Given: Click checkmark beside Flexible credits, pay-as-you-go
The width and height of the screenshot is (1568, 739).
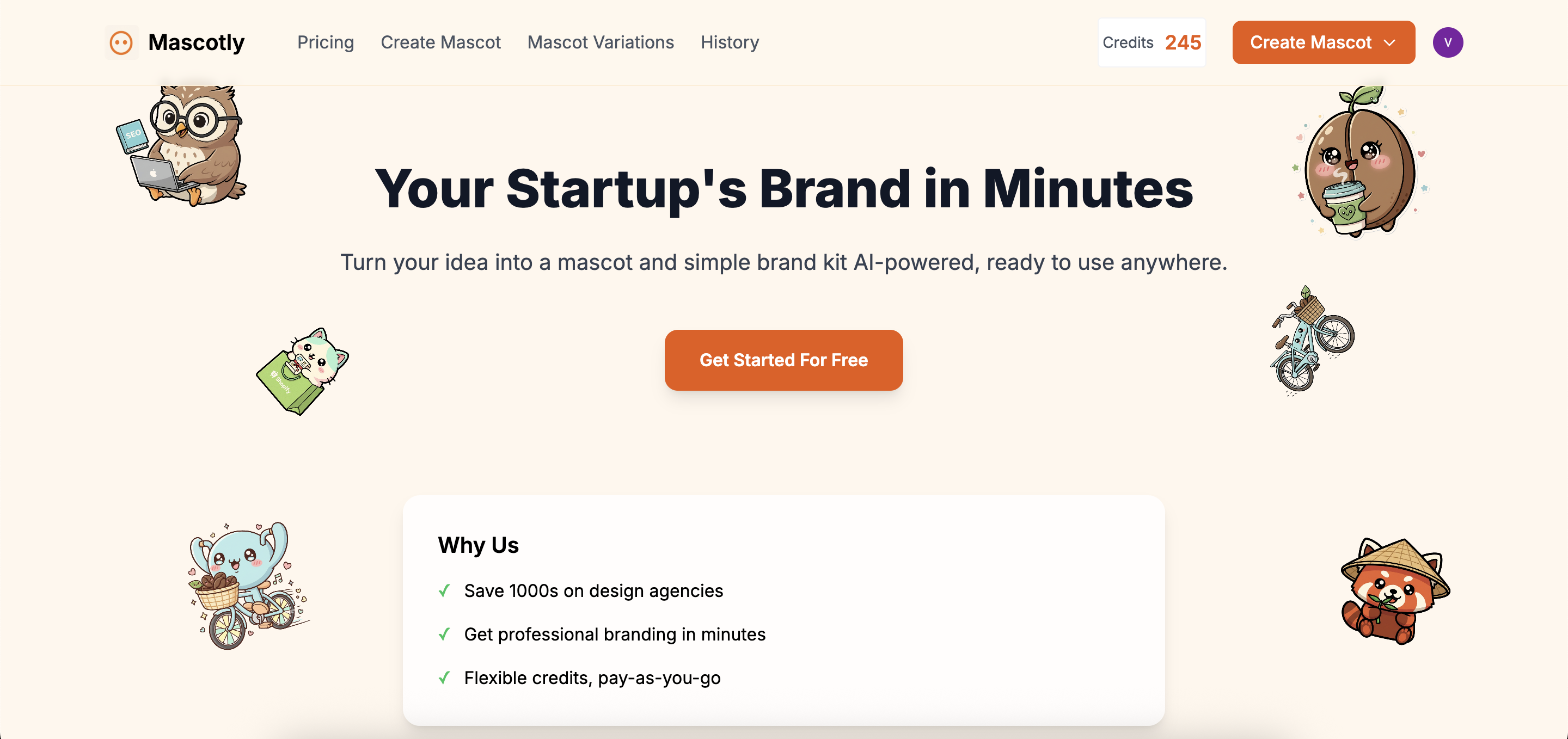Looking at the screenshot, I should 444,678.
